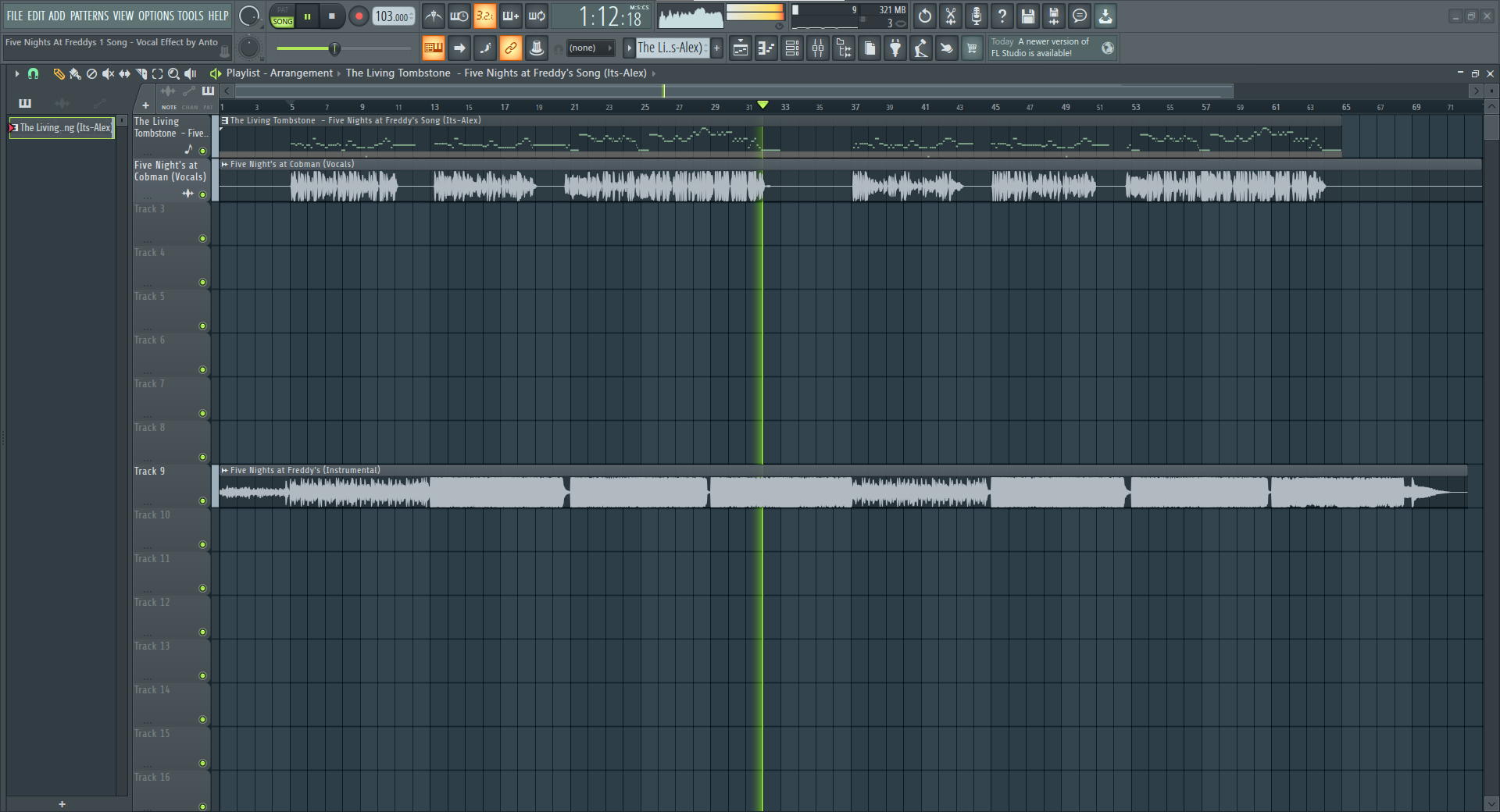Mute Track 9 with its green LED
The image size is (1500, 812).
(203, 501)
